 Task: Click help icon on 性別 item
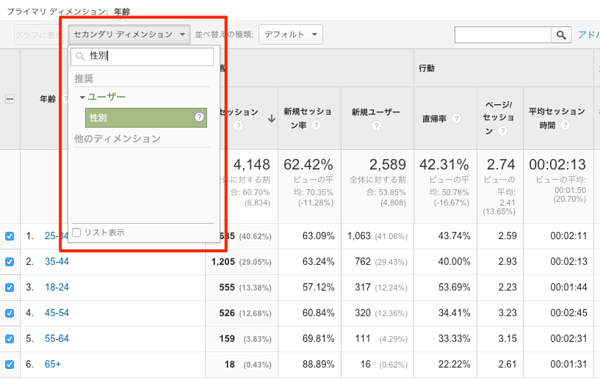(x=199, y=117)
